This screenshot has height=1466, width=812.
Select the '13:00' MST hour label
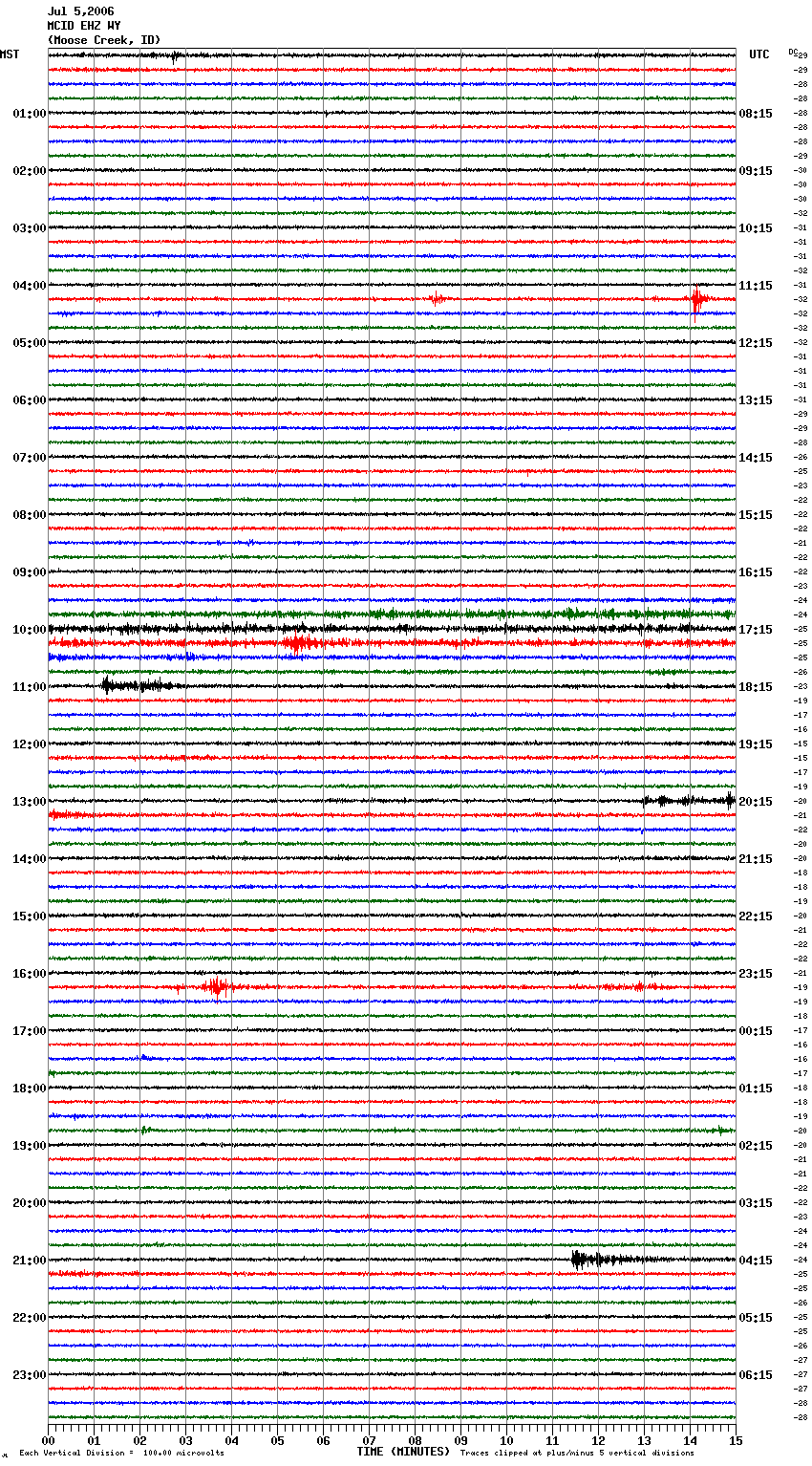pos(30,802)
